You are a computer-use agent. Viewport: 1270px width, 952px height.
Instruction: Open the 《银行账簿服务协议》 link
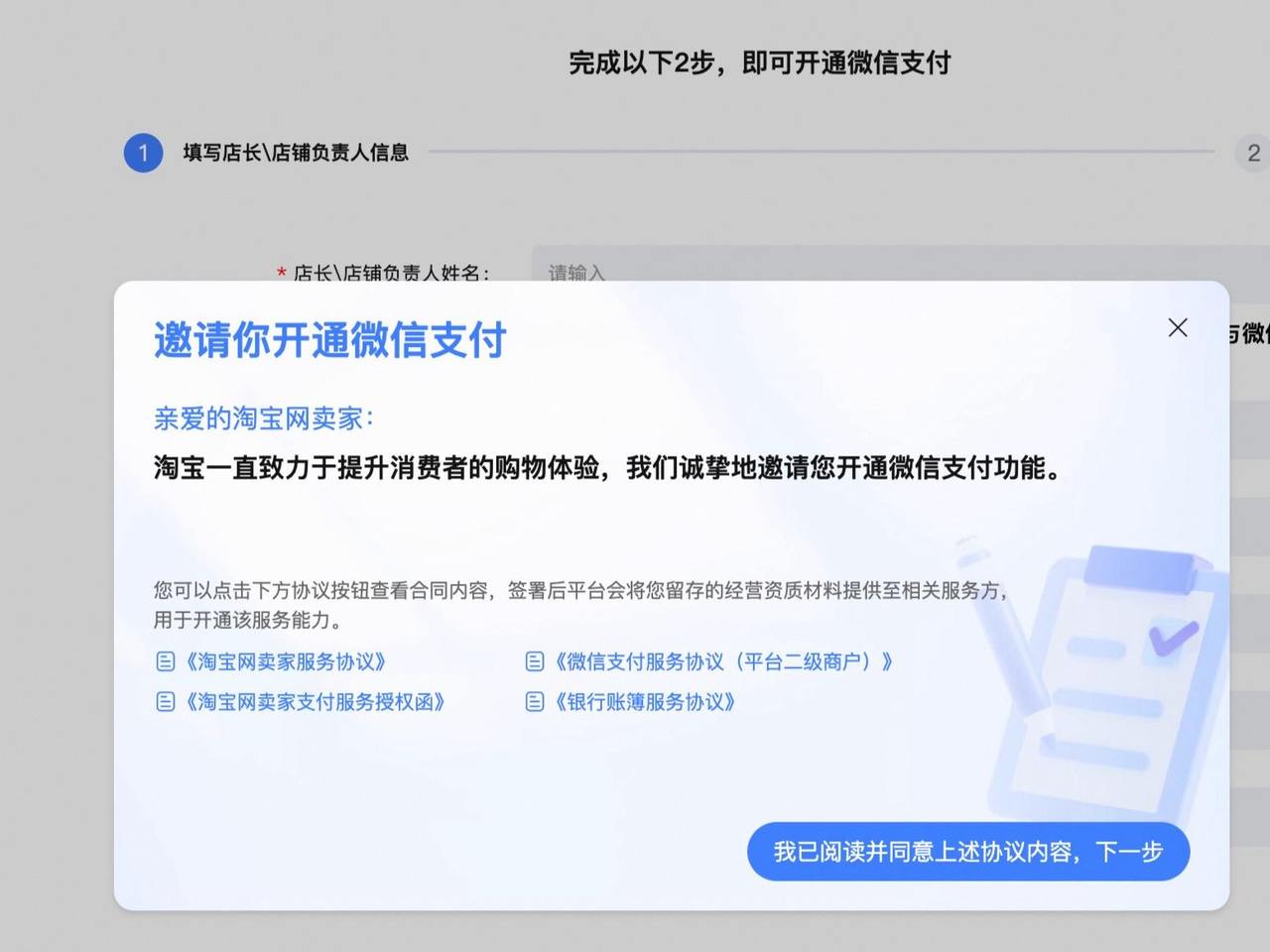pyautogui.click(x=645, y=702)
